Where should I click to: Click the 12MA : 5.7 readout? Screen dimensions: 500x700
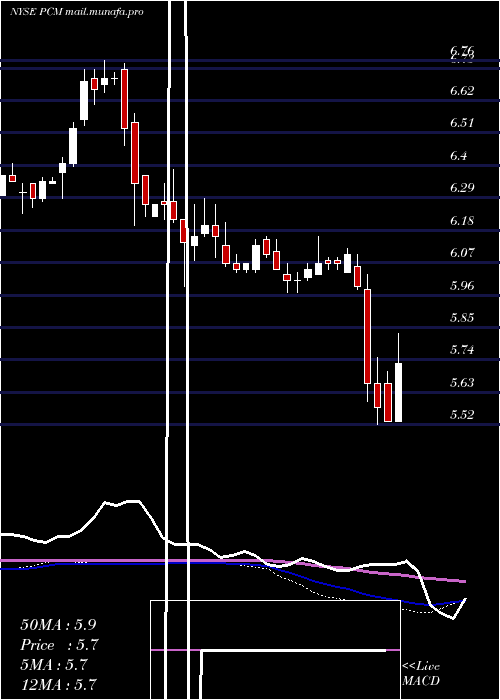(58, 684)
